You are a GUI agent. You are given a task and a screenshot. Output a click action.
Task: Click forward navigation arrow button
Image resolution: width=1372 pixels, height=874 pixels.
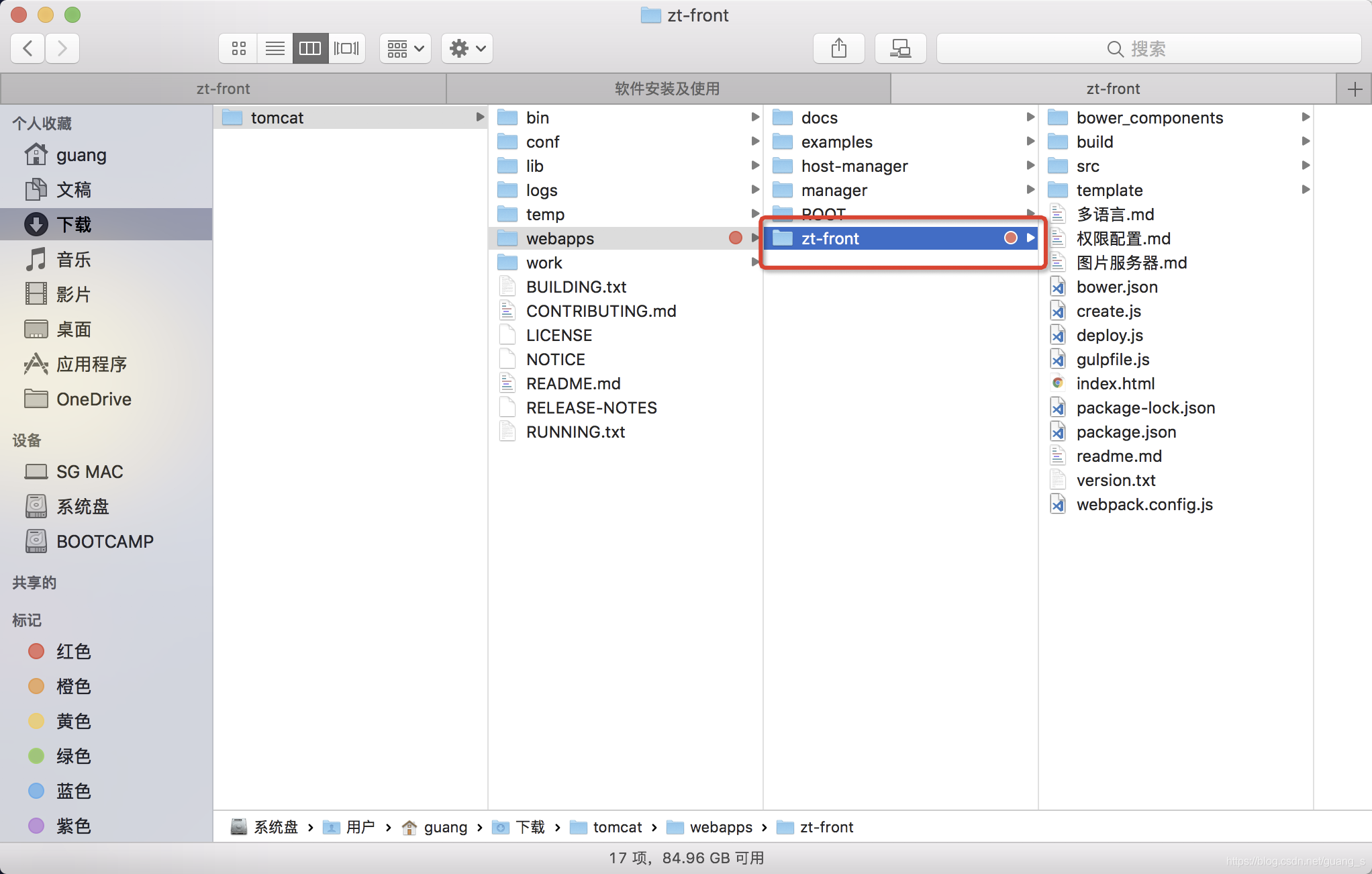(62, 47)
